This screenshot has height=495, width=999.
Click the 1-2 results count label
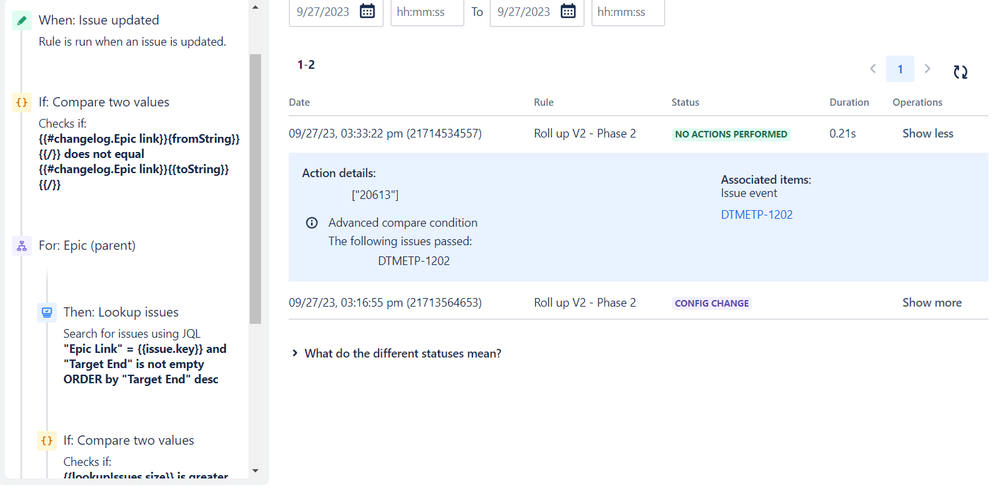[306, 65]
